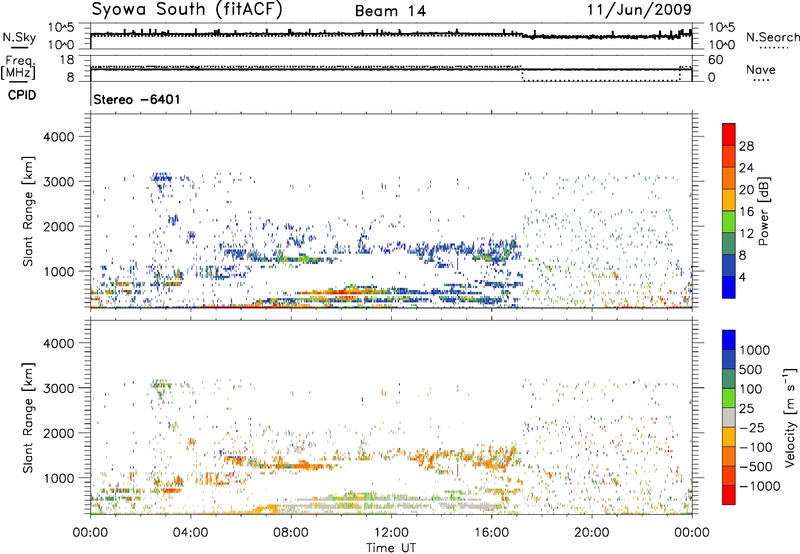Click the 'Stereo -6401' CPID text

[x=137, y=99]
